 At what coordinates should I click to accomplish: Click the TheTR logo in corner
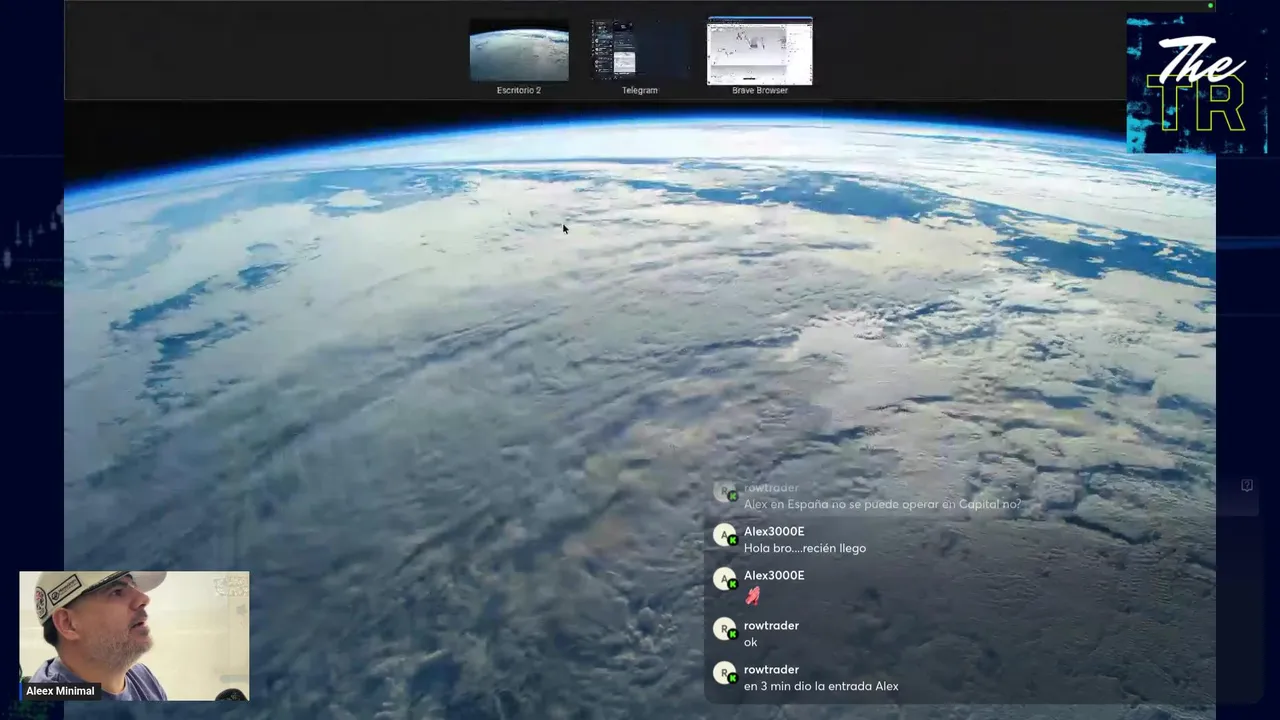[1198, 84]
